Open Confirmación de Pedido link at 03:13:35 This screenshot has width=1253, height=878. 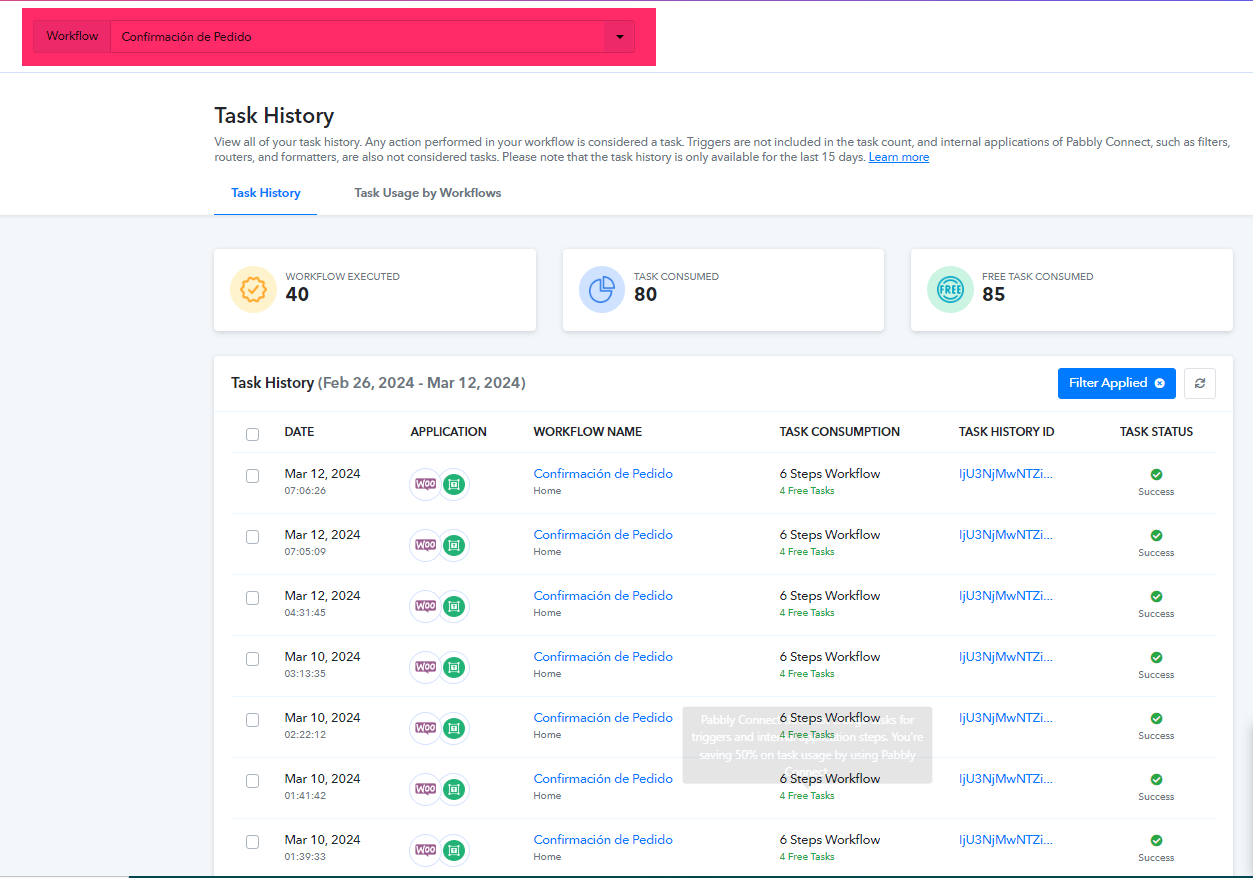(603, 657)
